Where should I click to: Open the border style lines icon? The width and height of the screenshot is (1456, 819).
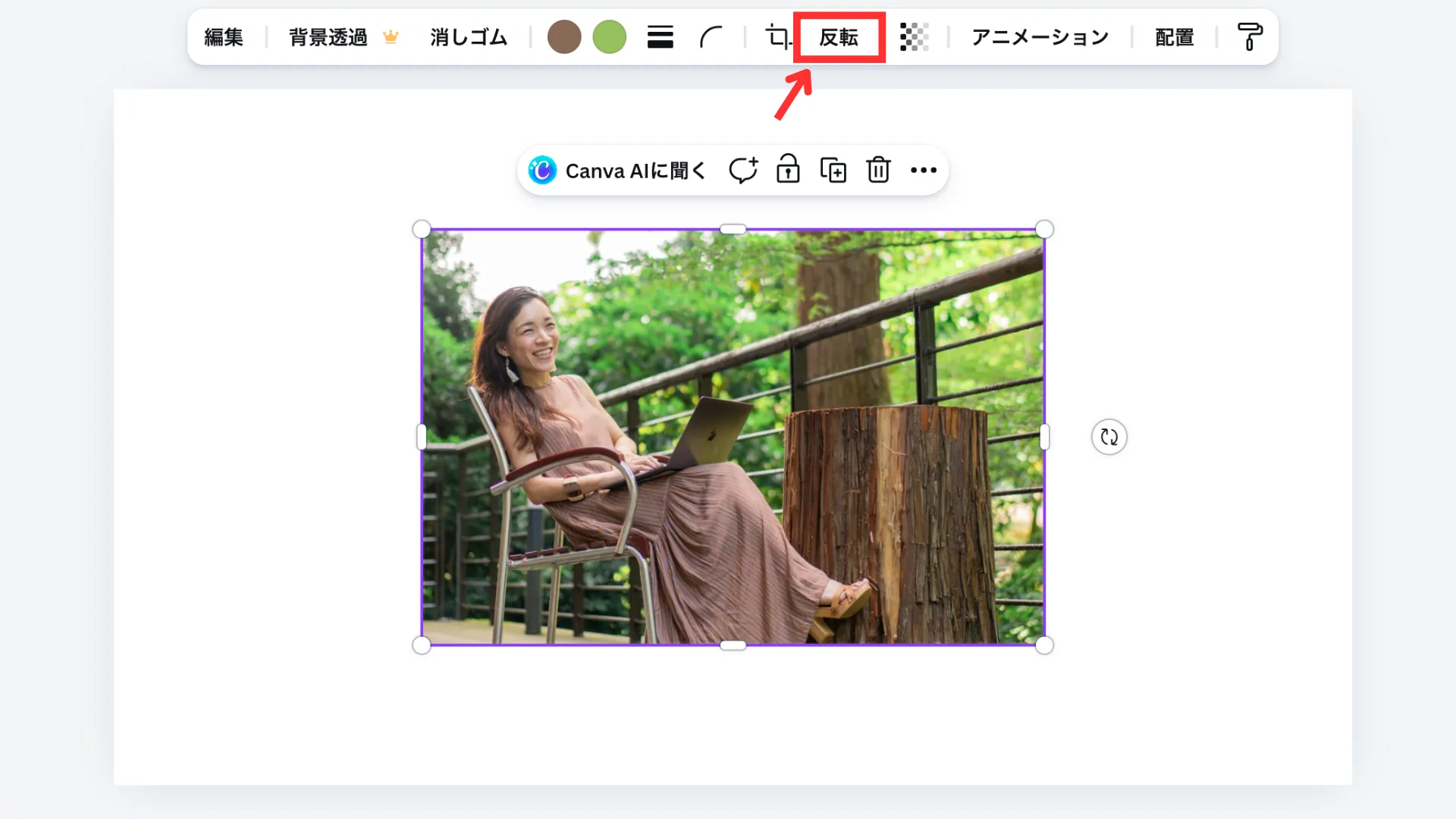[x=661, y=37]
